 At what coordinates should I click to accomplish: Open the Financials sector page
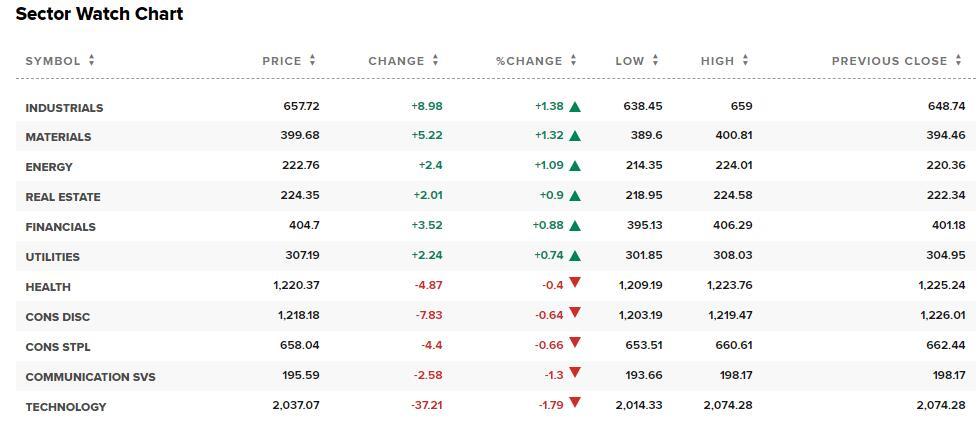(x=61, y=227)
